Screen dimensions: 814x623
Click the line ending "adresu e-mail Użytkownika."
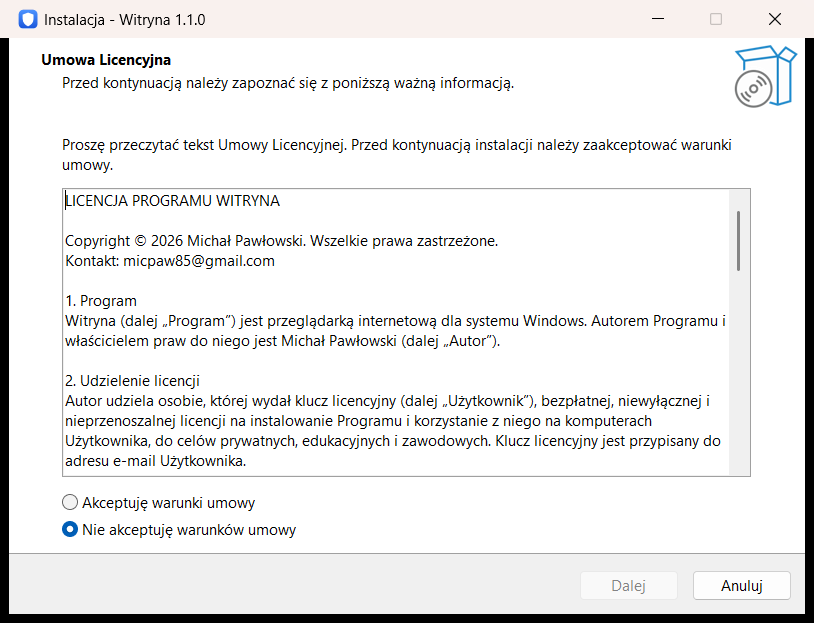point(155,461)
